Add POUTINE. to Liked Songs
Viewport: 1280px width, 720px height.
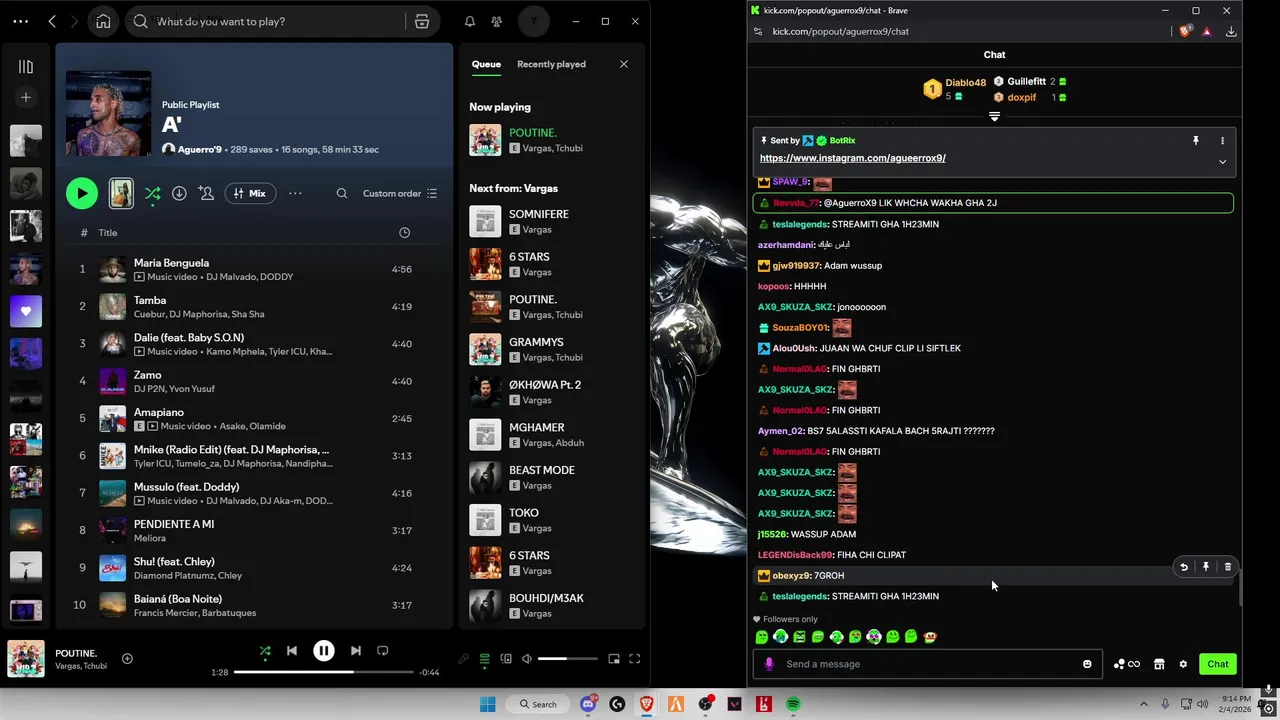tap(127, 658)
